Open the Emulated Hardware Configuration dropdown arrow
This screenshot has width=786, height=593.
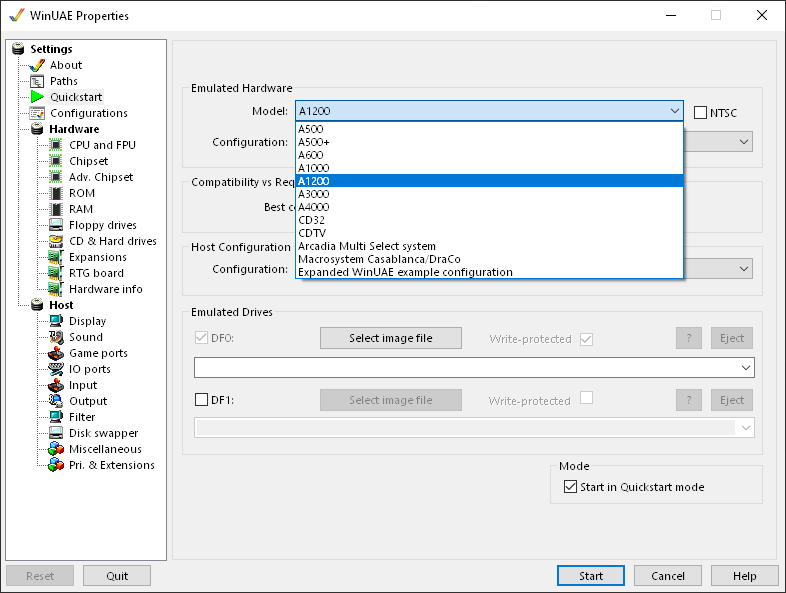pos(744,142)
